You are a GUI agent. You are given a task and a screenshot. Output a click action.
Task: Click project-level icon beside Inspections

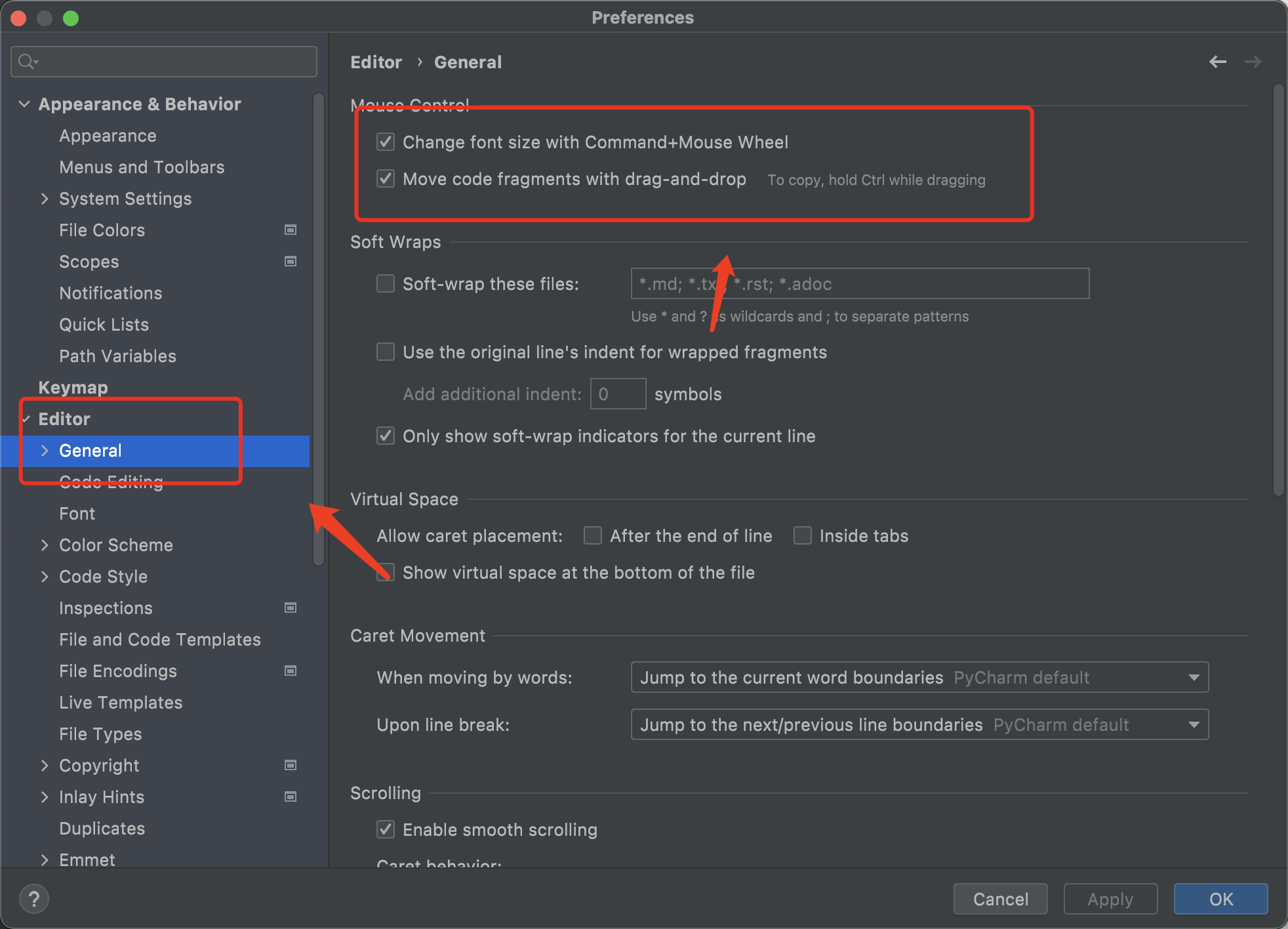(x=290, y=608)
